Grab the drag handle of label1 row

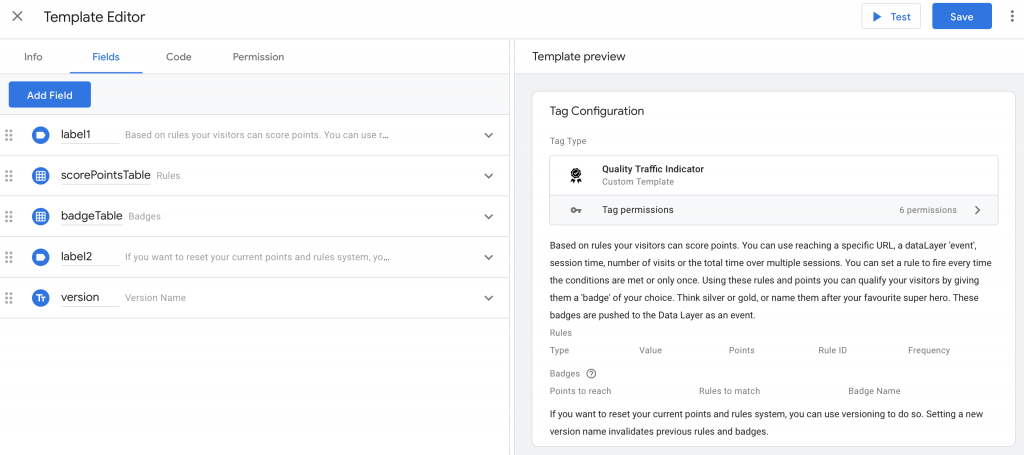pos(9,135)
